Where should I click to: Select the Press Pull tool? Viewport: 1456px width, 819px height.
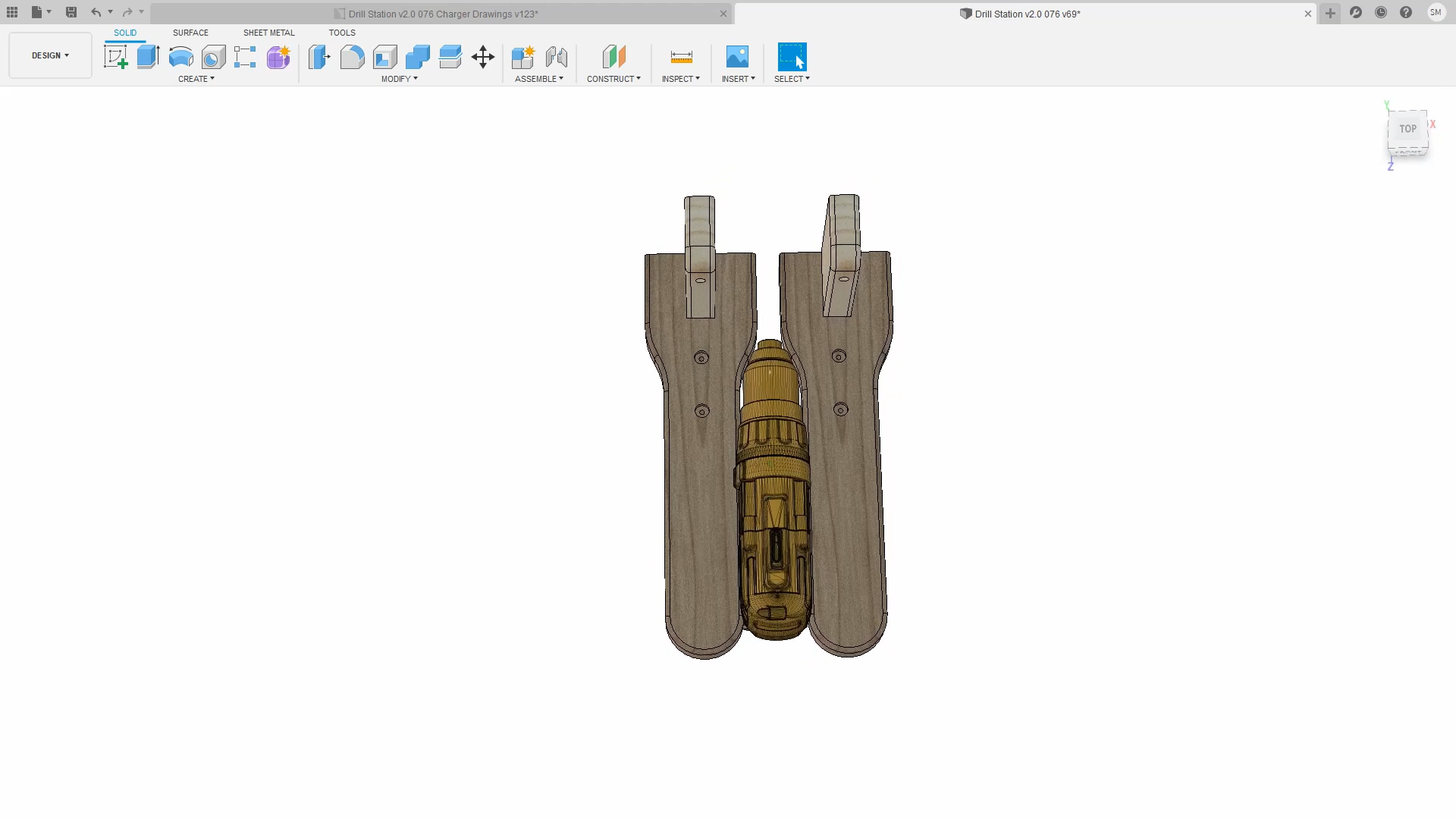pos(319,57)
